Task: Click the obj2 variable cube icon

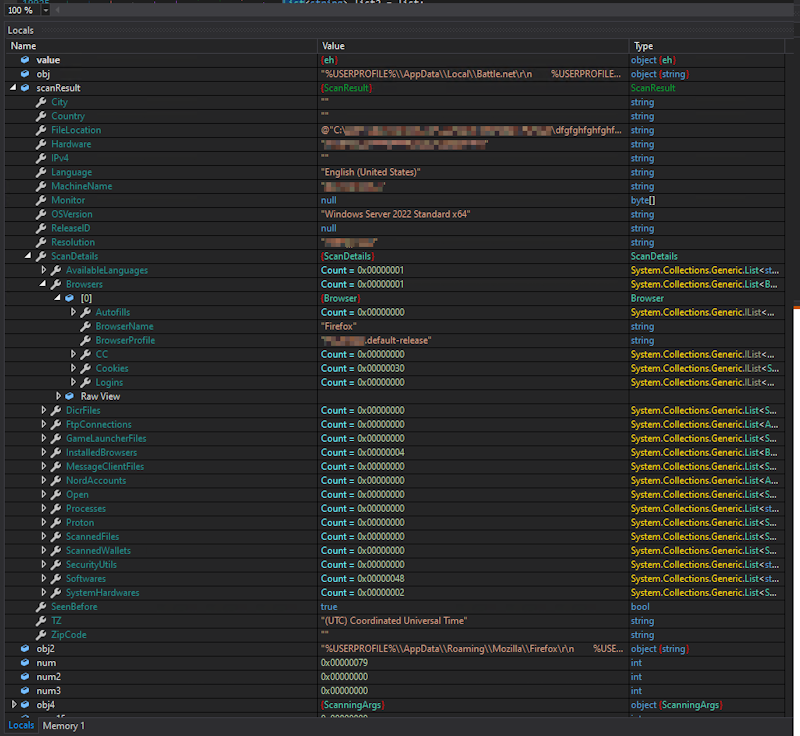Action: coord(25,649)
